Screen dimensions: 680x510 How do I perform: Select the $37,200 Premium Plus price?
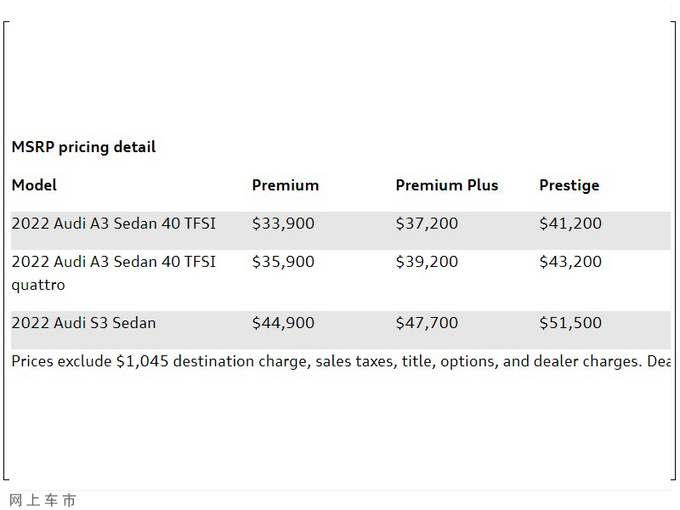(x=427, y=223)
